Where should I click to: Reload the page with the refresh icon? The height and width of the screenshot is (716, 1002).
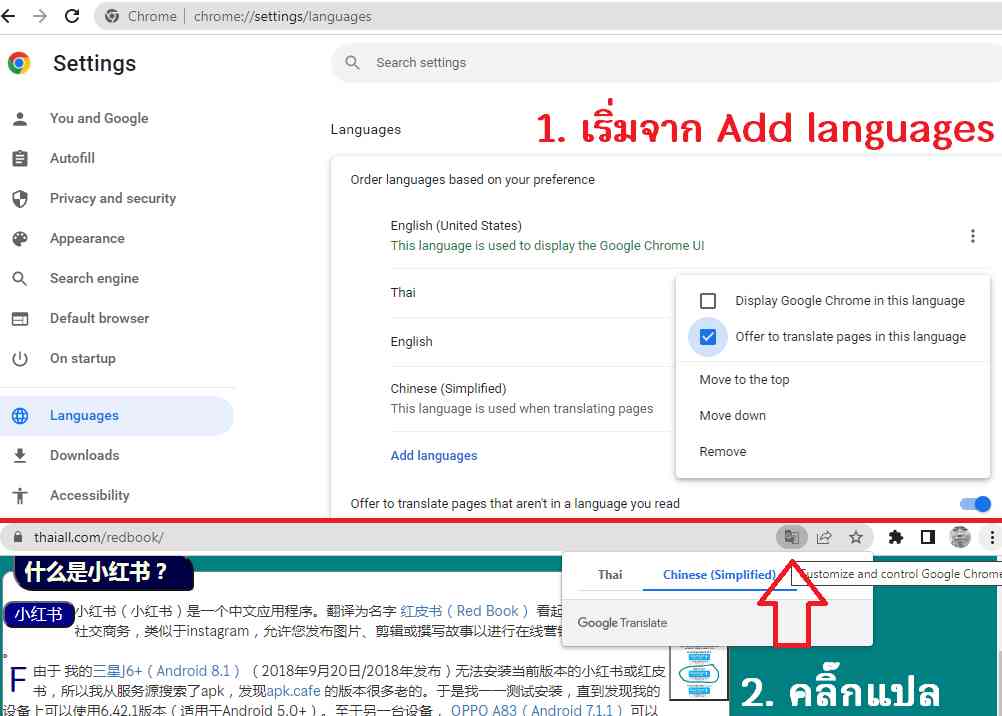point(72,16)
